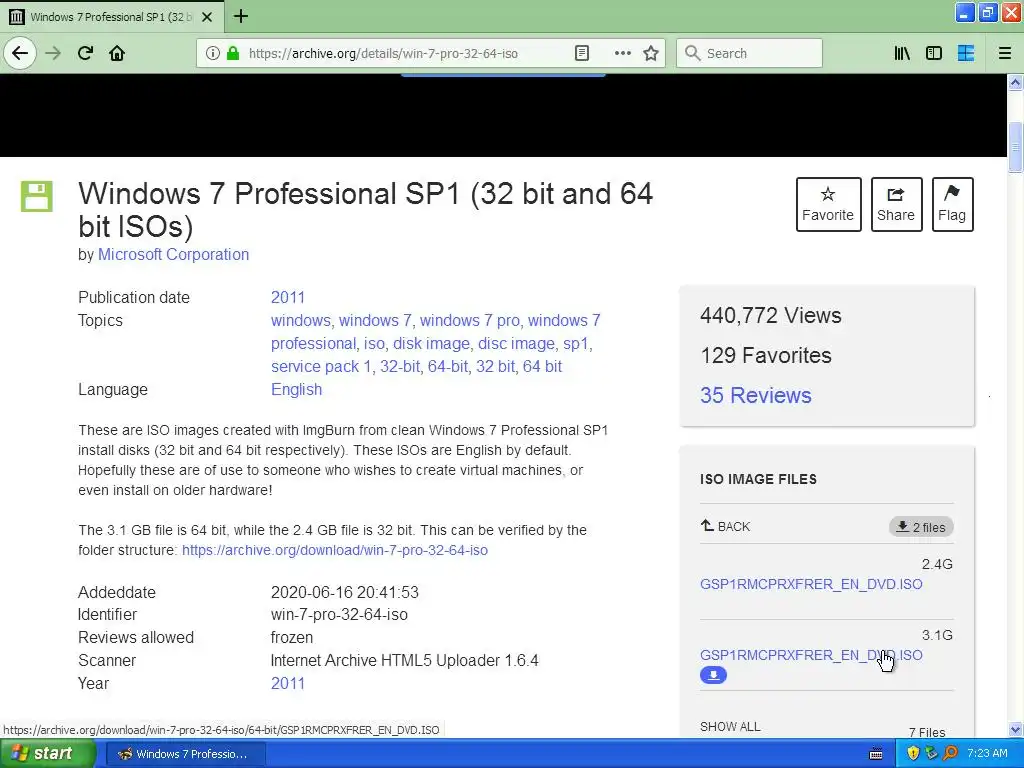Viewport: 1024px width, 768px height.
Task: Click the orange magnifier tray icon
Action: click(950, 753)
